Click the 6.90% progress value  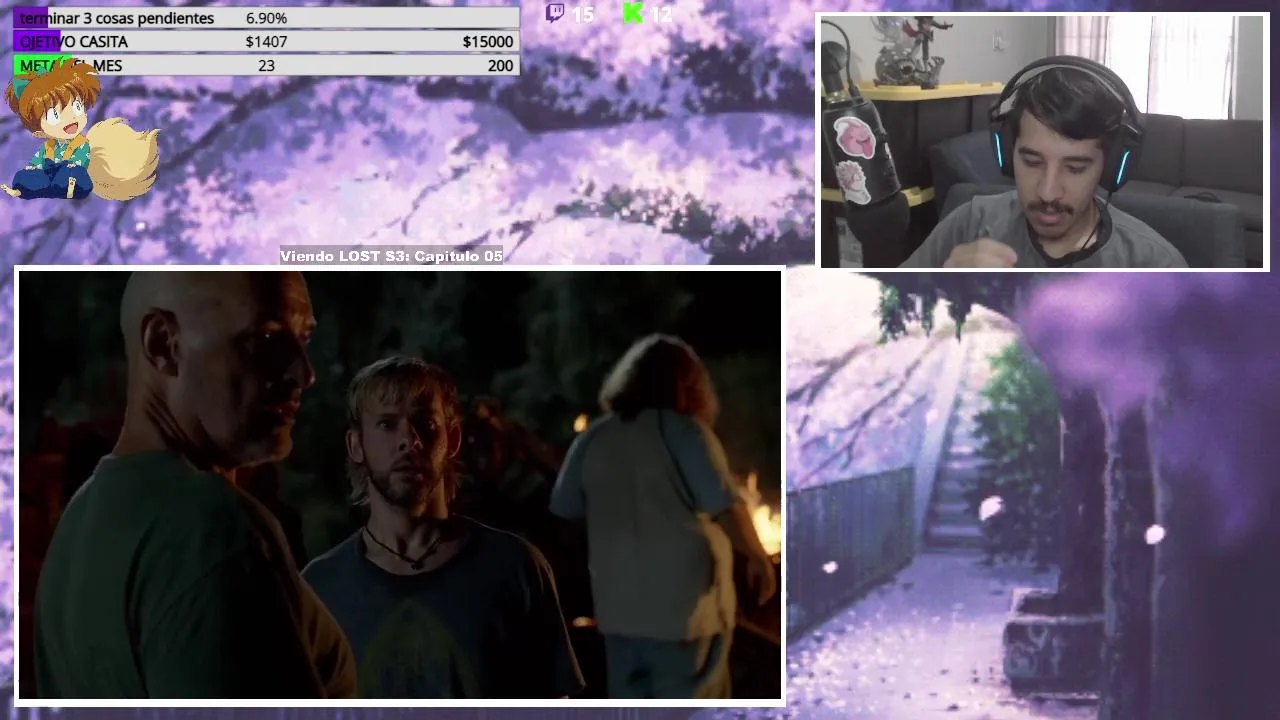[266, 18]
